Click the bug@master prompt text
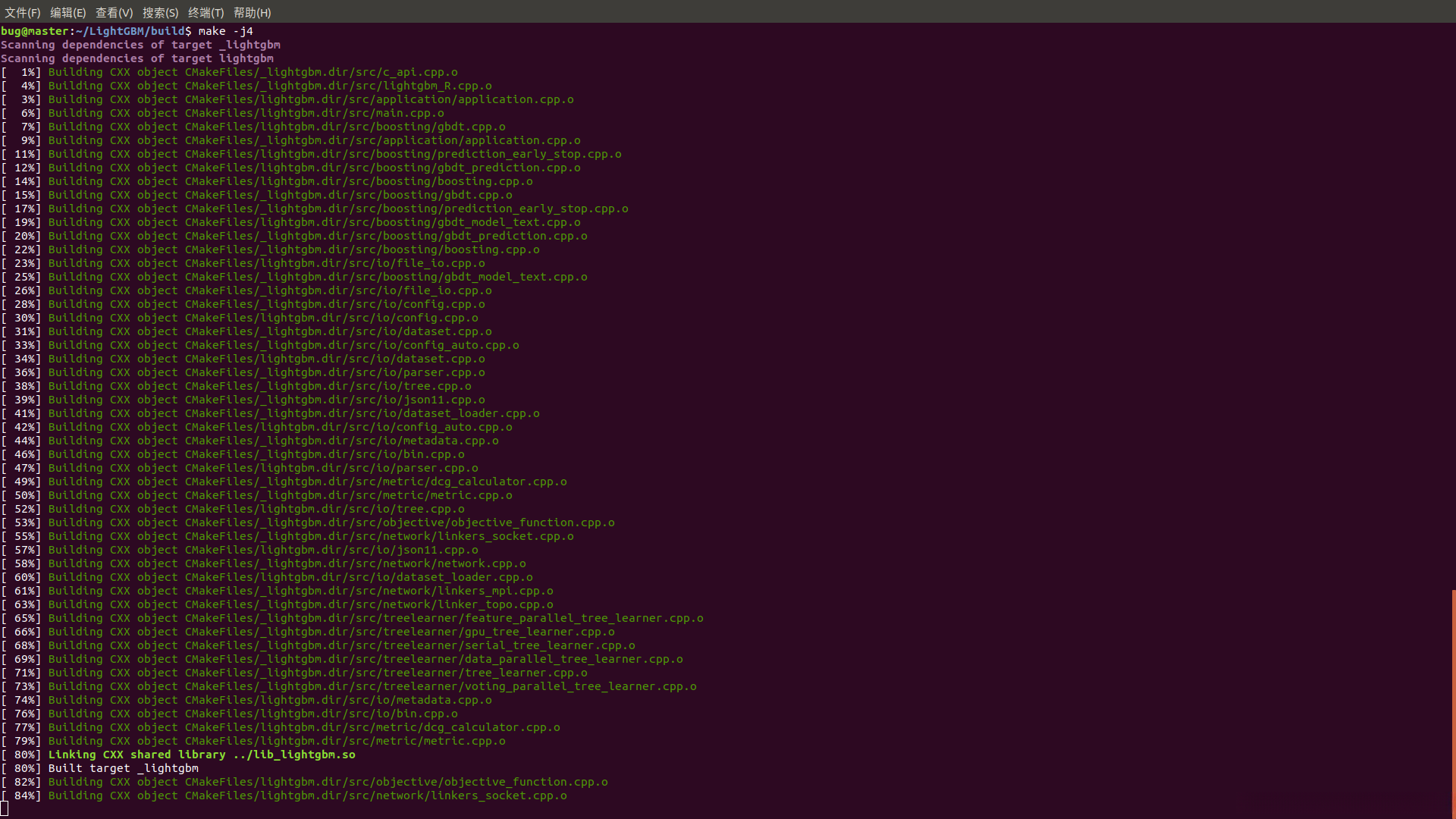 [x=34, y=31]
